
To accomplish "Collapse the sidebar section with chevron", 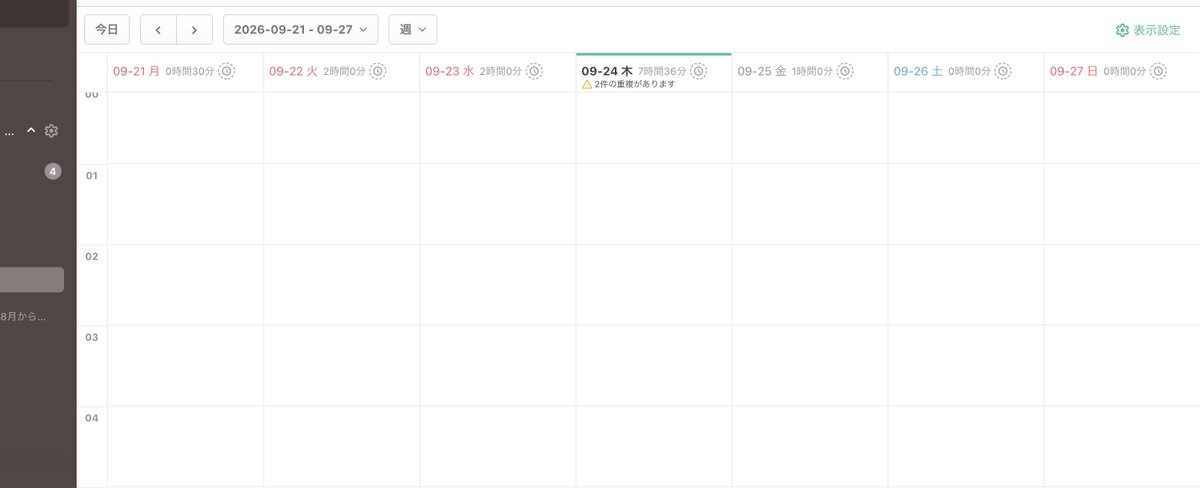I will tap(31, 131).
